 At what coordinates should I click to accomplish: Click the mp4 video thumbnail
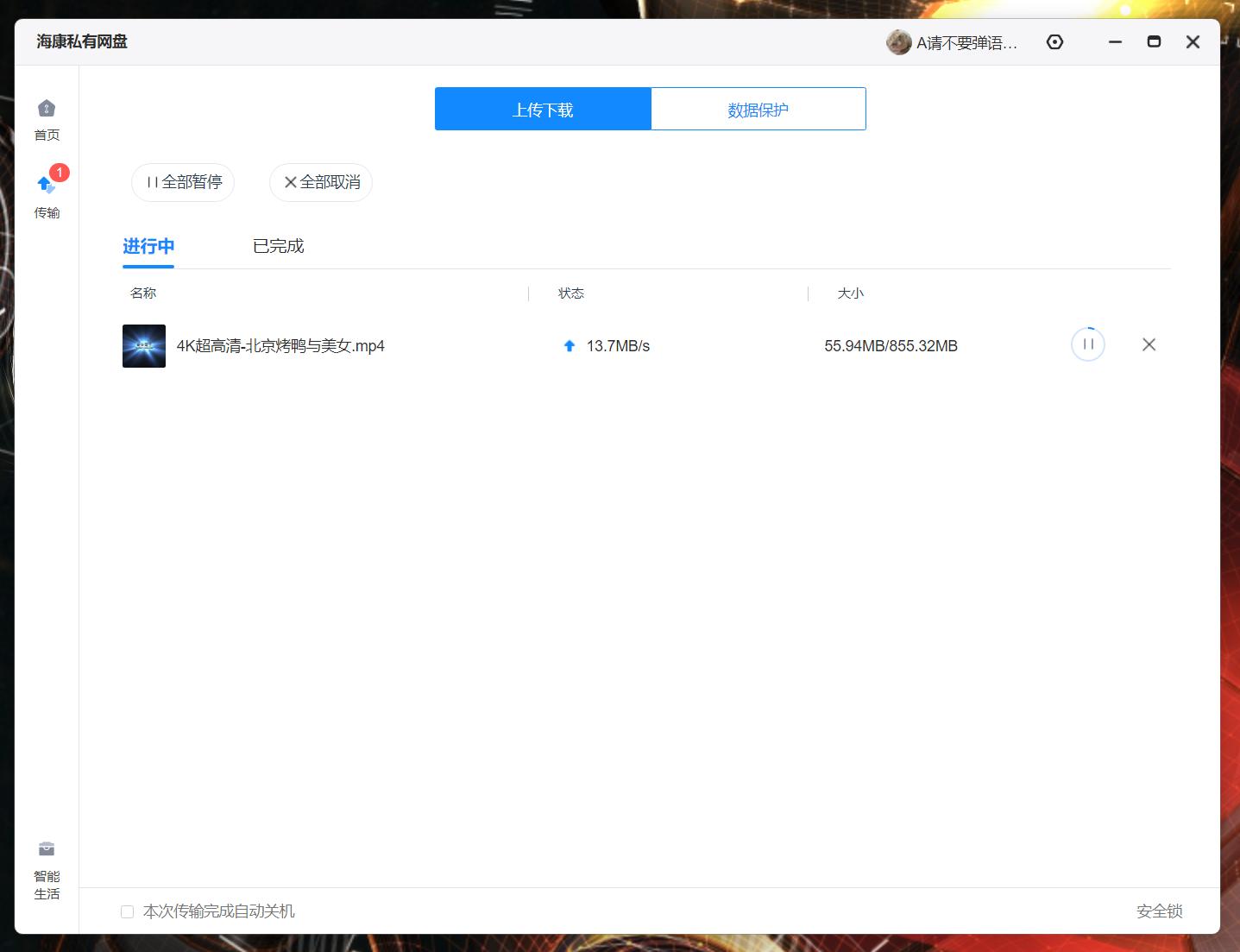tap(144, 346)
